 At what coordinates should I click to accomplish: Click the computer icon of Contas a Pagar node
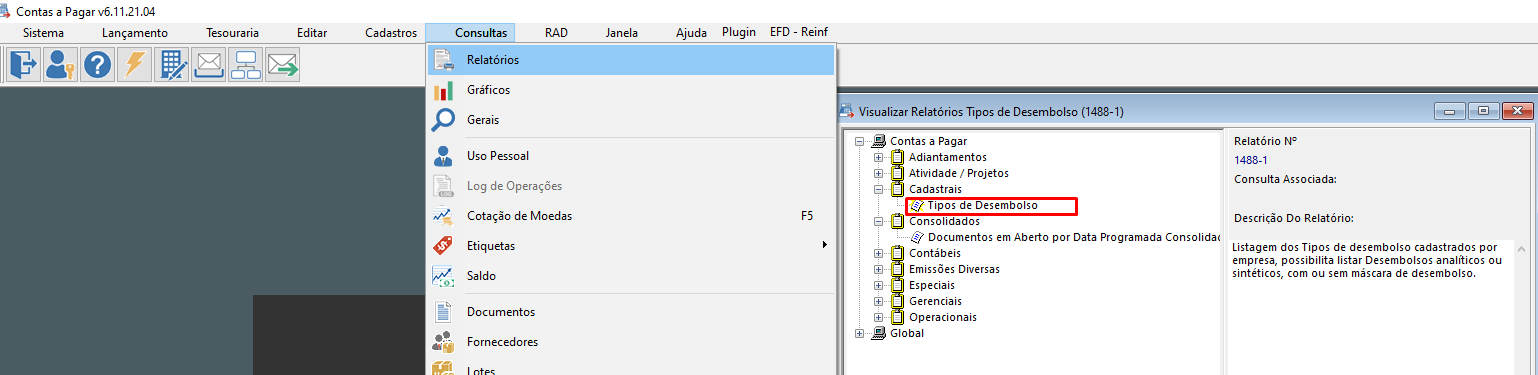point(879,141)
